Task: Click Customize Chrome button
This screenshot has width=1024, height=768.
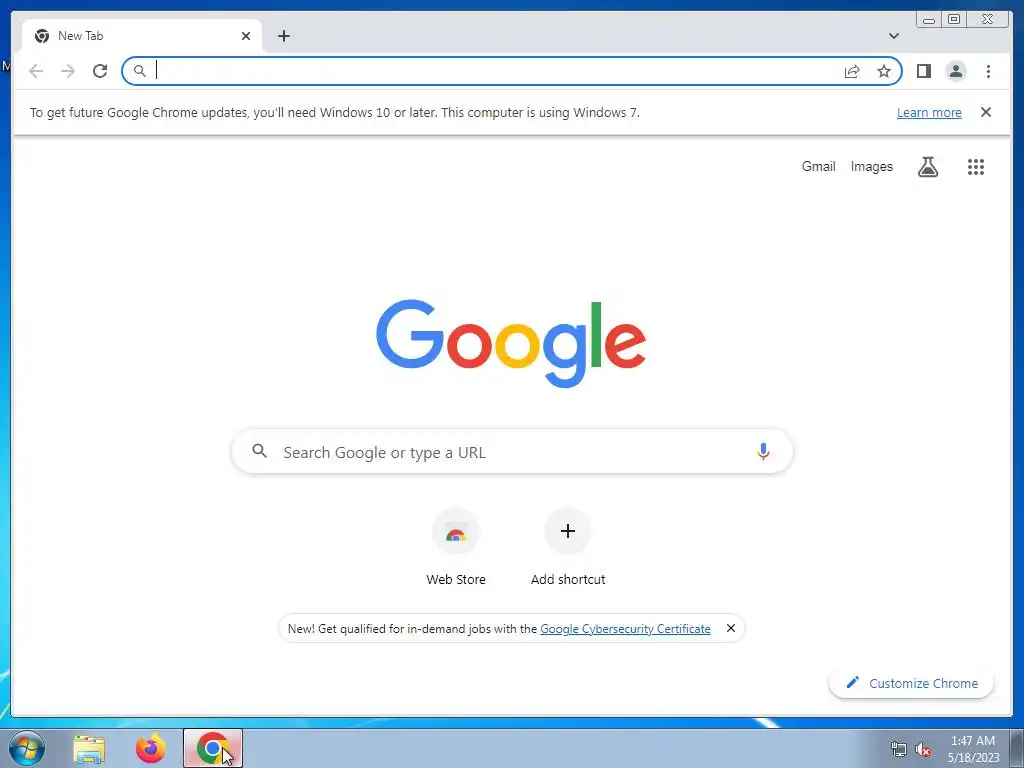Action: coord(911,683)
